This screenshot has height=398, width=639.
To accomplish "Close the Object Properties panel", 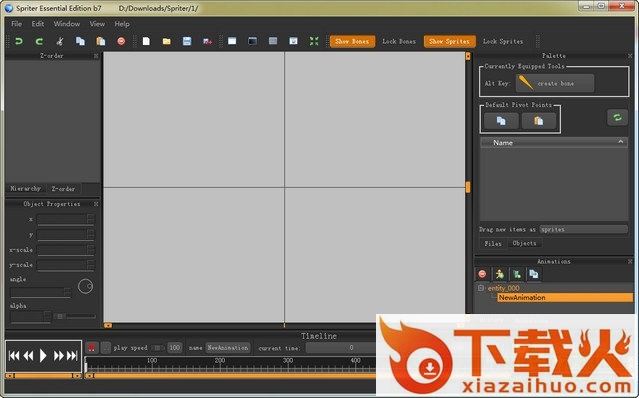I will pyautogui.click(x=96, y=204).
